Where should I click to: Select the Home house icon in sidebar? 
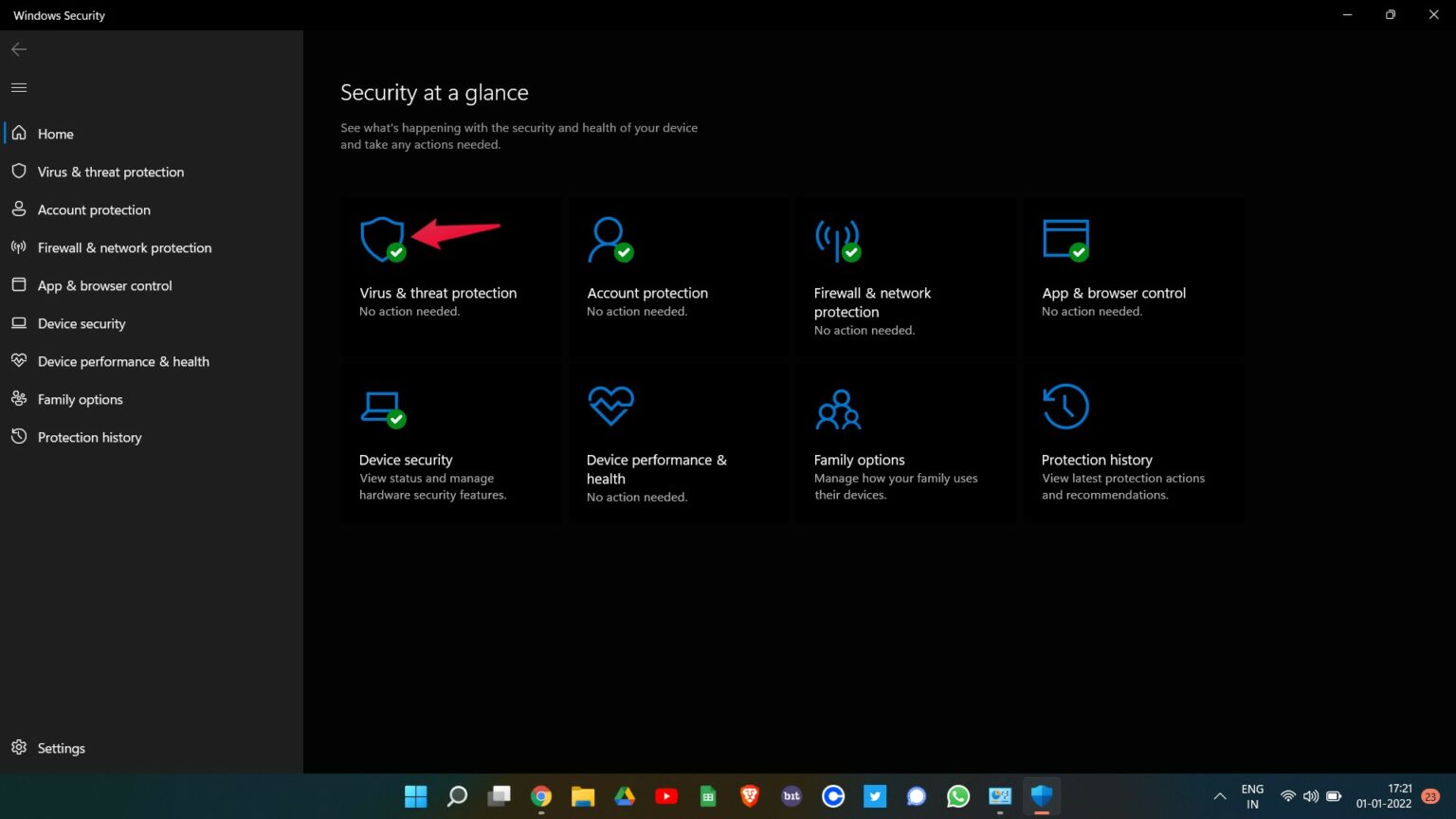tap(20, 133)
